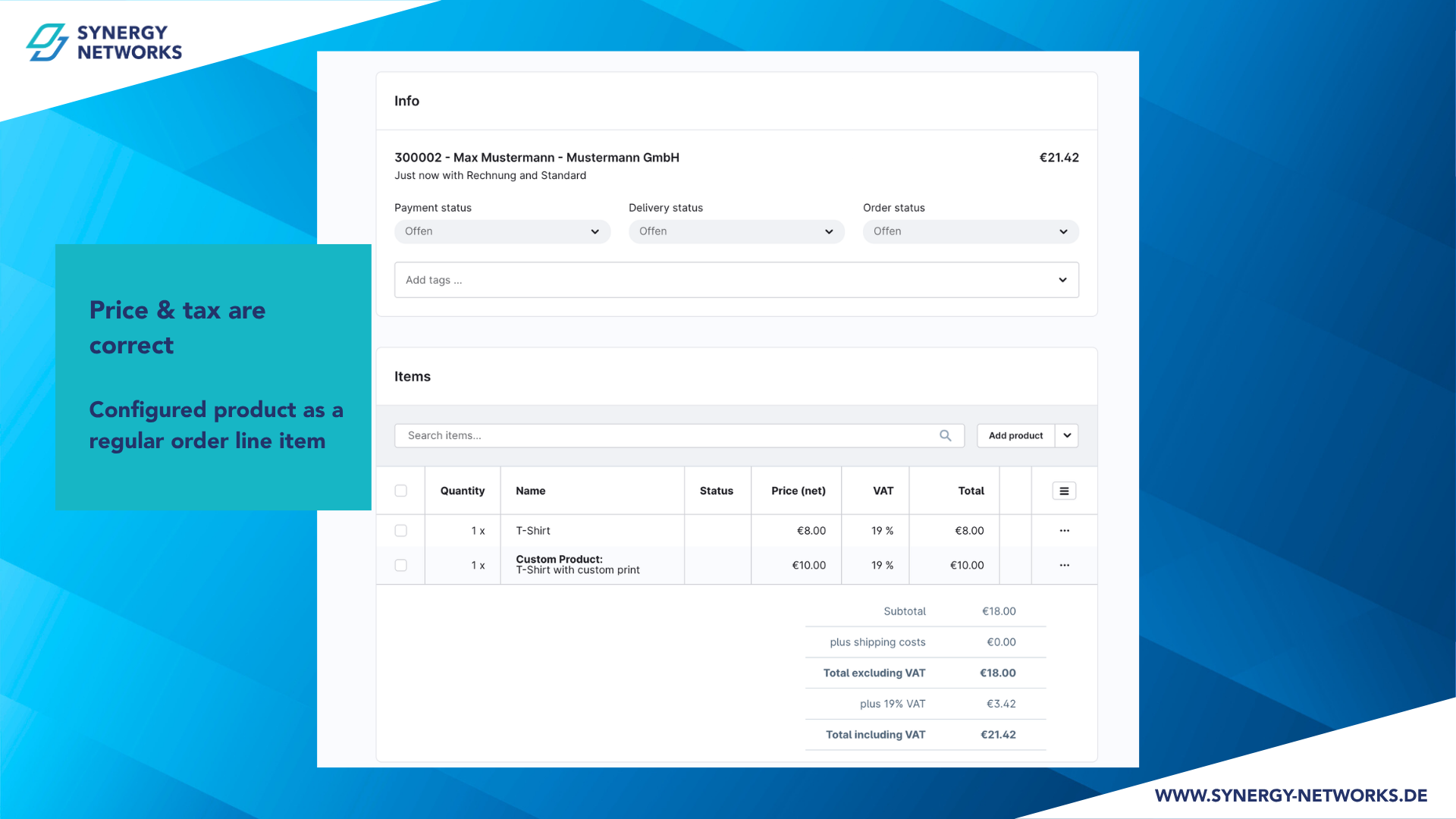This screenshot has width=1456, height=819.
Task: Click the Synergy Networks logo
Action: [x=105, y=42]
